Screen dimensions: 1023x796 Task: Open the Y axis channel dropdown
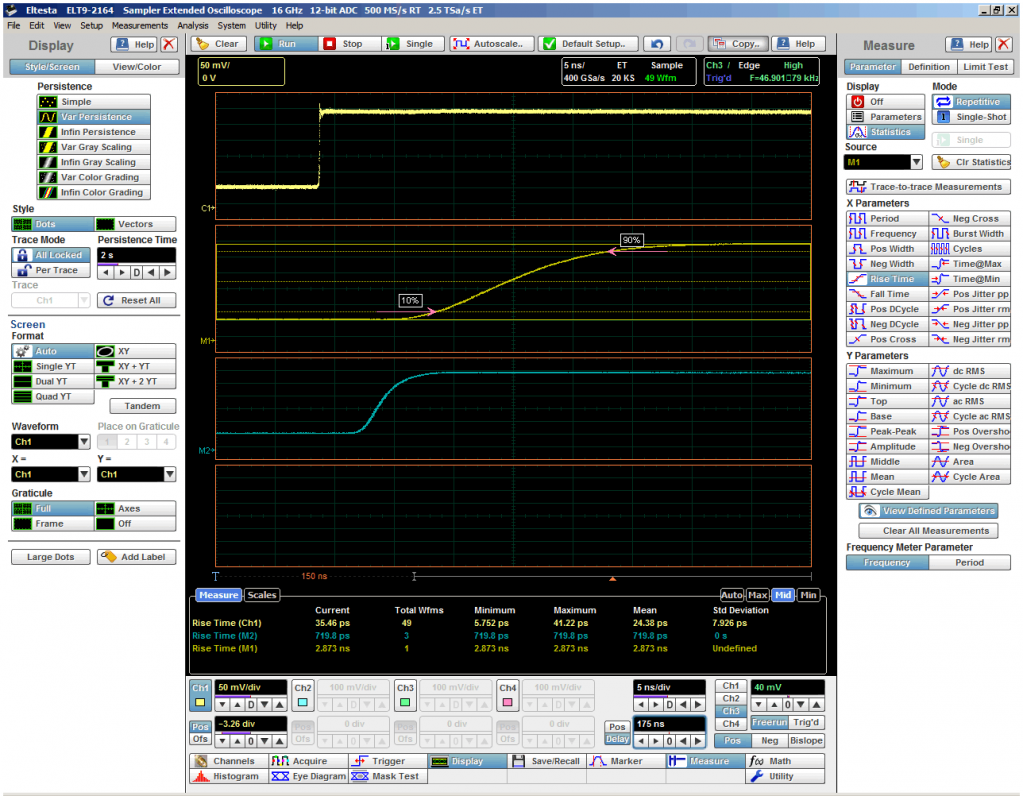pos(169,474)
